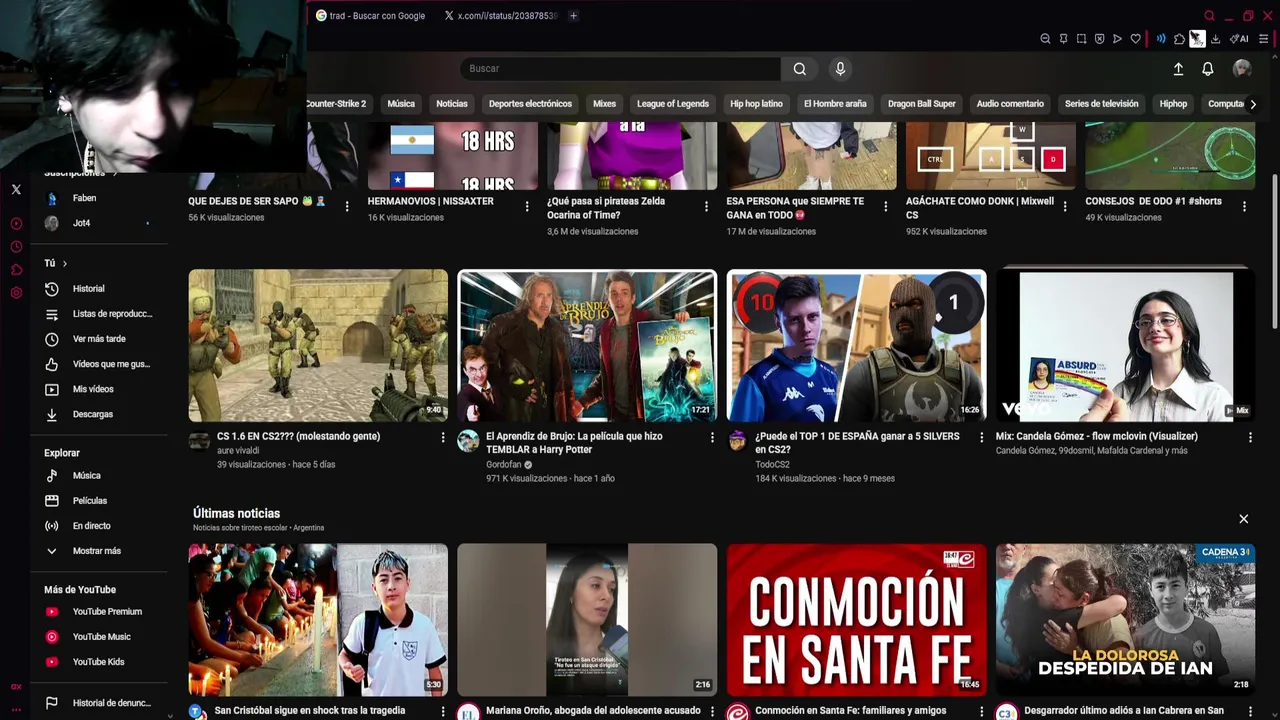Click the browser zoom-out magnifier icon

click(x=1045, y=39)
